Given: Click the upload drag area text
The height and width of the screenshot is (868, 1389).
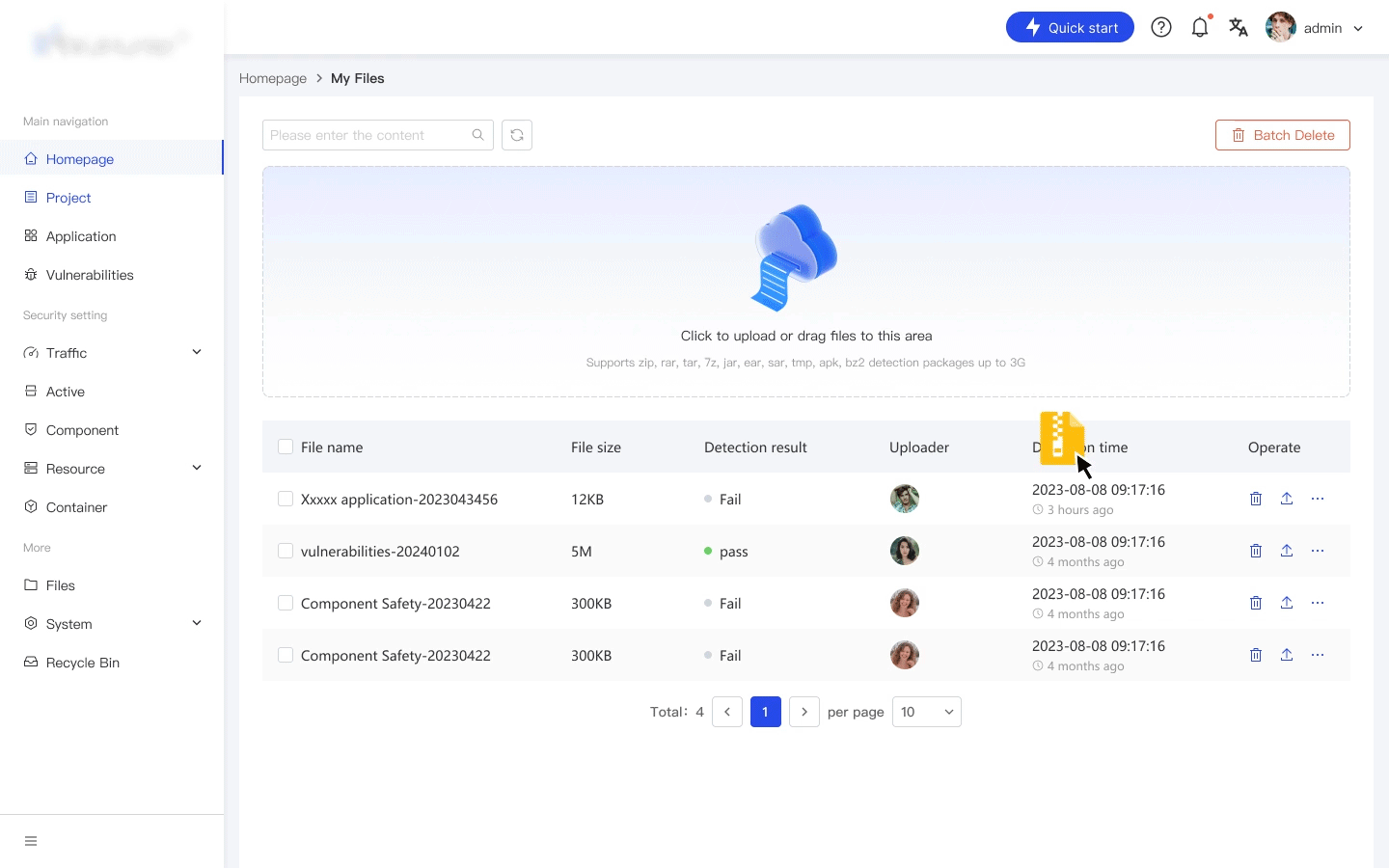Looking at the screenshot, I should pyautogui.click(x=806, y=336).
